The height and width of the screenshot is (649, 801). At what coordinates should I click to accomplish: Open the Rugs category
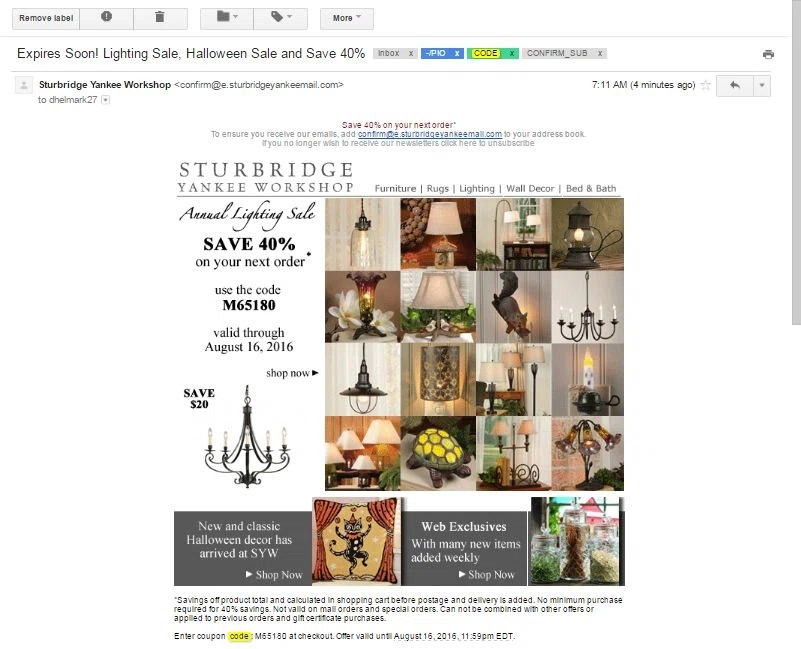click(x=438, y=189)
